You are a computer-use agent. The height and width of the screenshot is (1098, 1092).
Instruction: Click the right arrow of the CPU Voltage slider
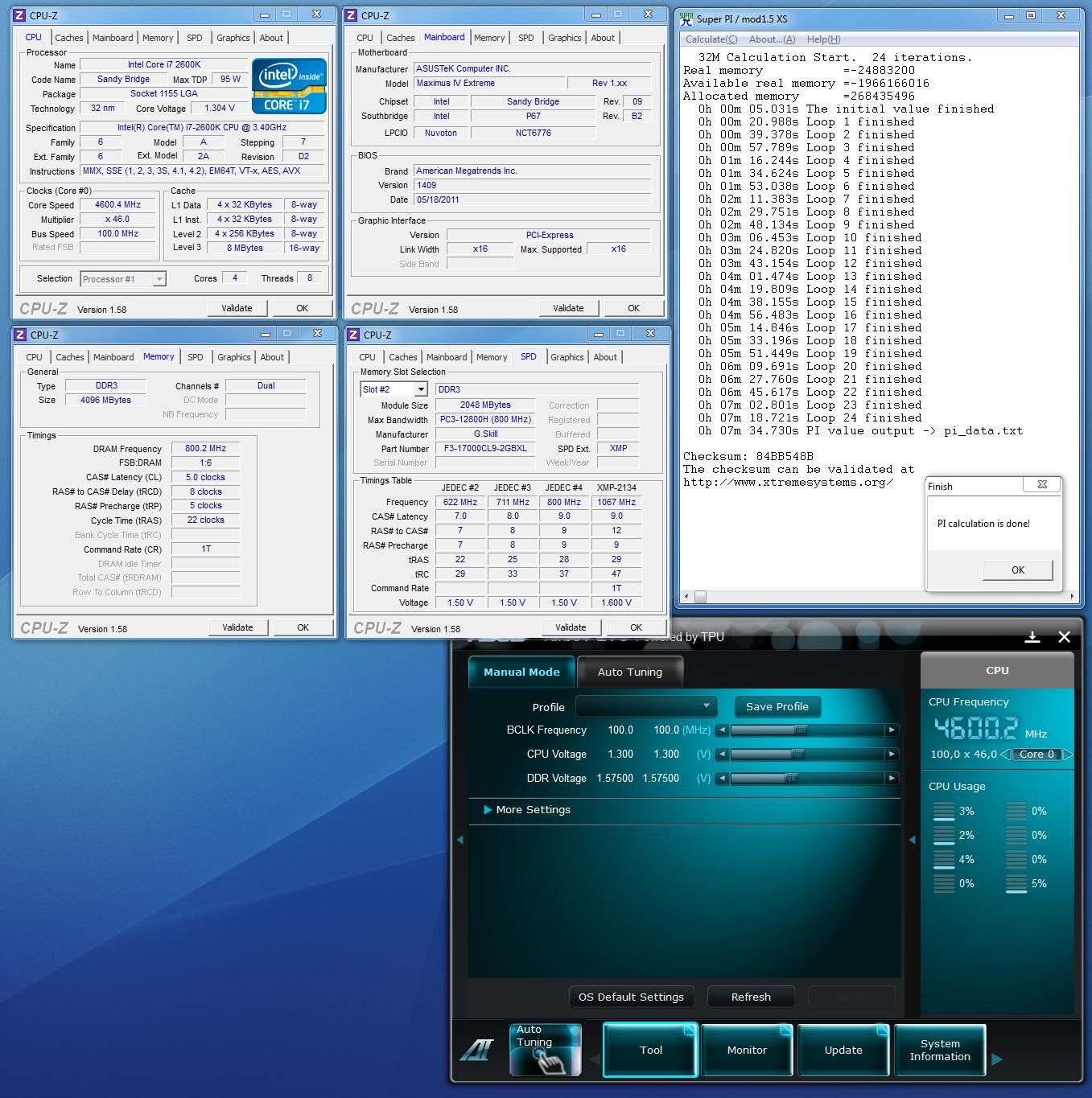(892, 755)
